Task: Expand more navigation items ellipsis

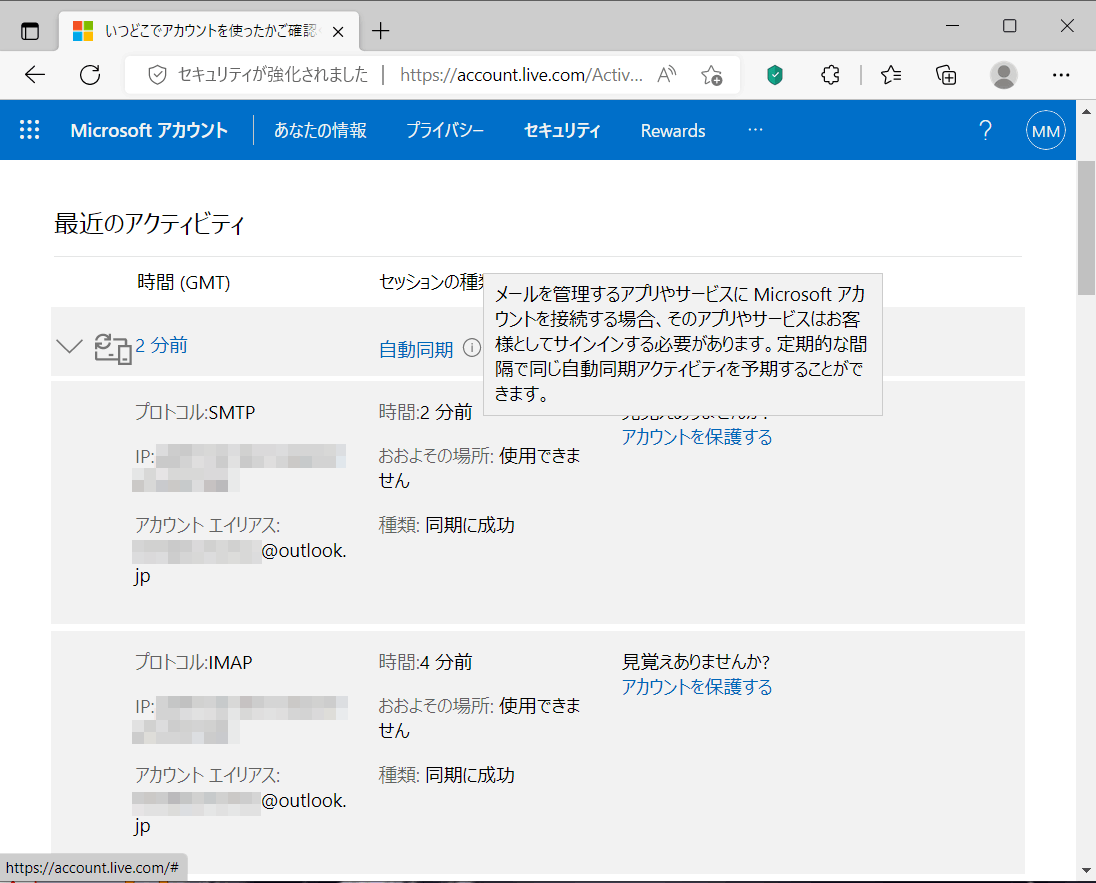Action: (755, 130)
